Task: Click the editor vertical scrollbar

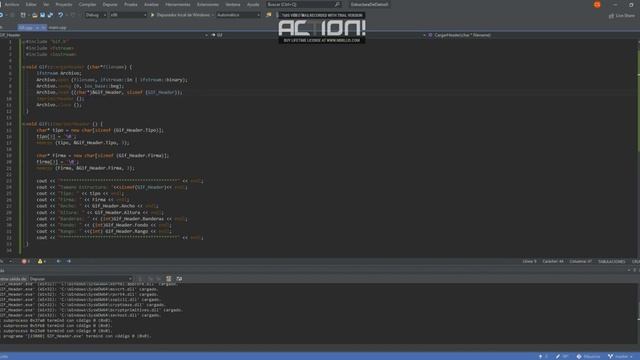Action: (638, 147)
